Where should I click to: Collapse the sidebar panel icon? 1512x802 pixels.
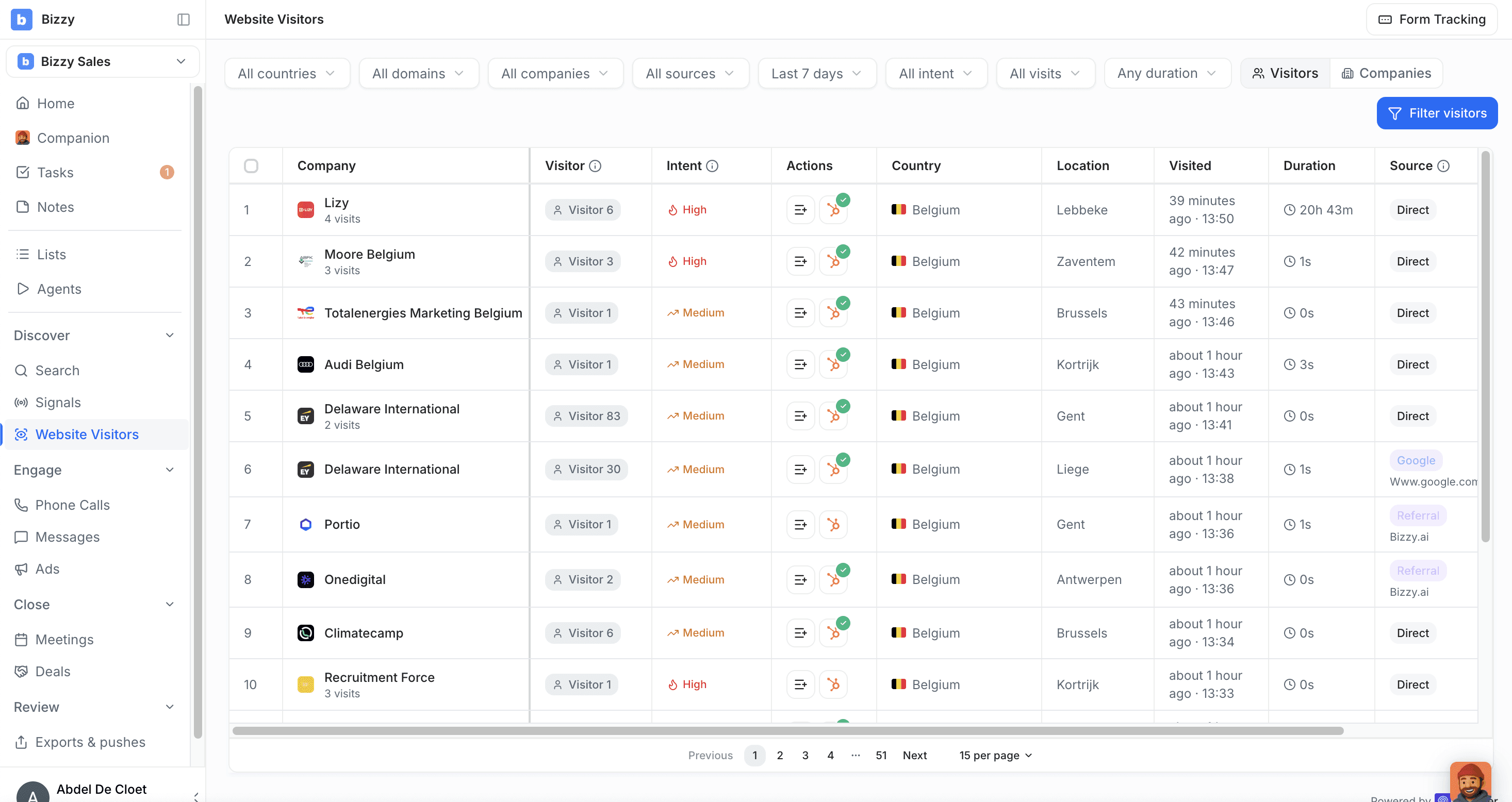point(183,20)
